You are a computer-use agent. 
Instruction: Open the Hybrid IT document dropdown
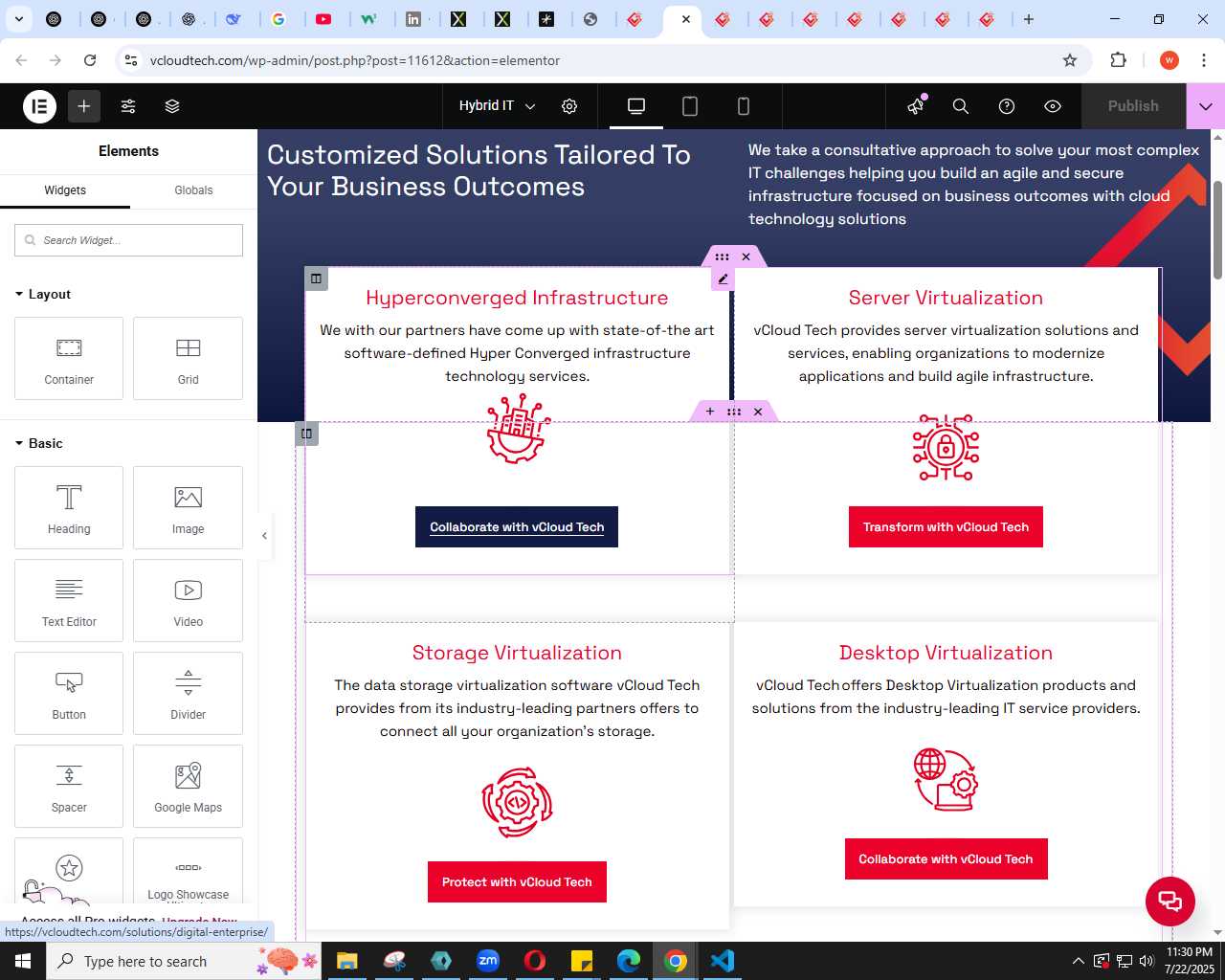[x=497, y=106]
